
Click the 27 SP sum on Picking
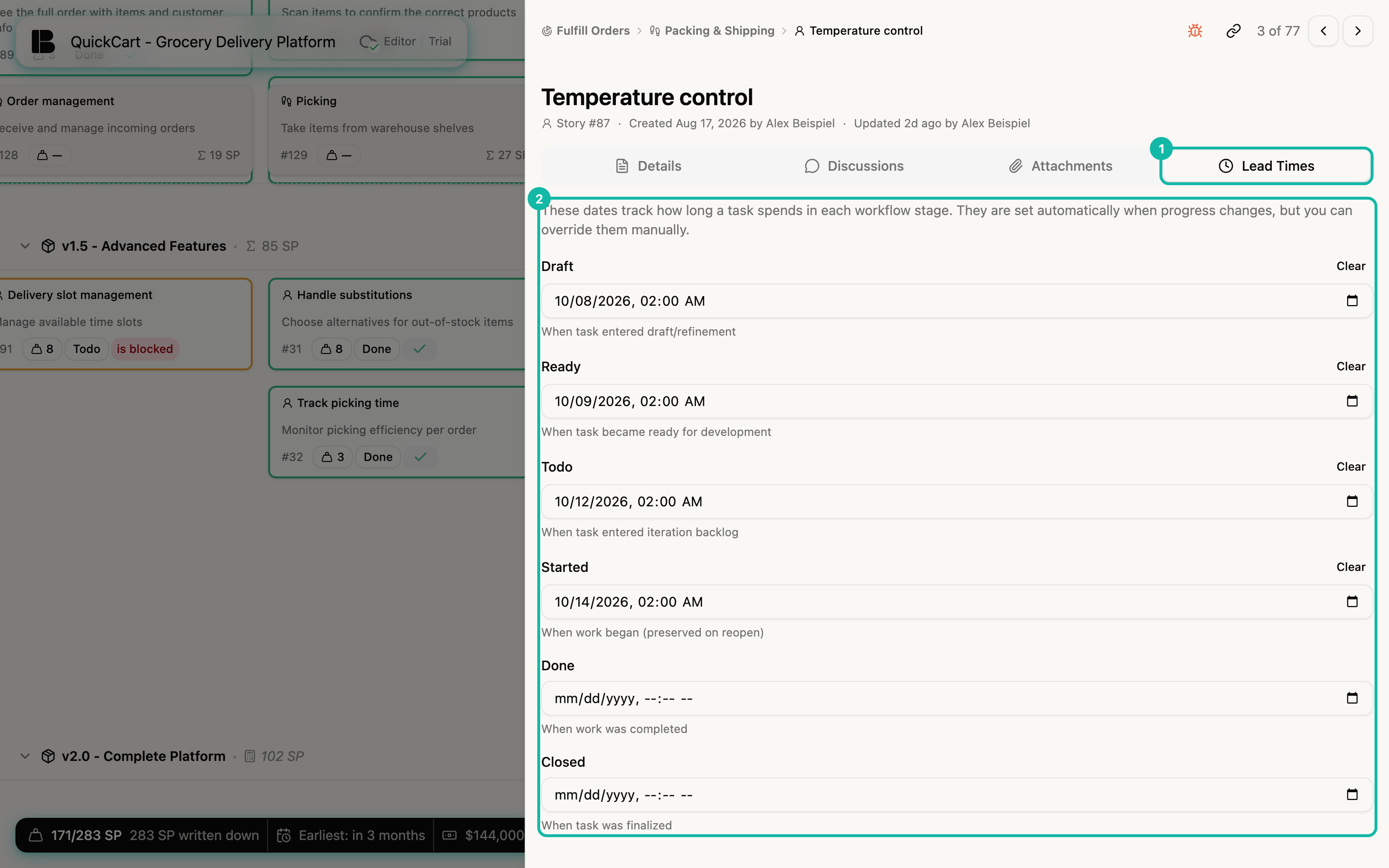(x=505, y=155)
